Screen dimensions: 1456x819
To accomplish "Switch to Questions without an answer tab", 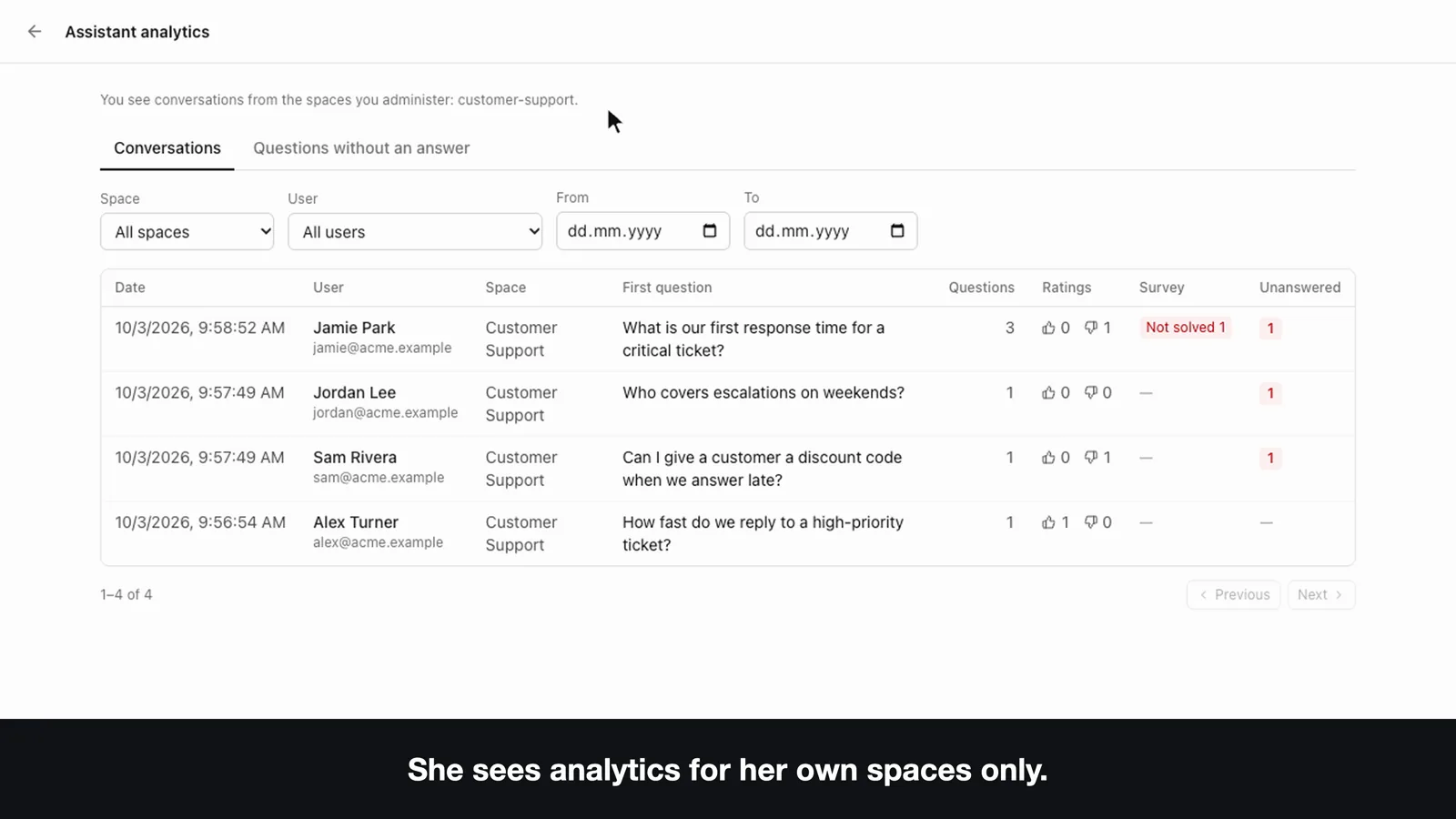I will point(361,148).
